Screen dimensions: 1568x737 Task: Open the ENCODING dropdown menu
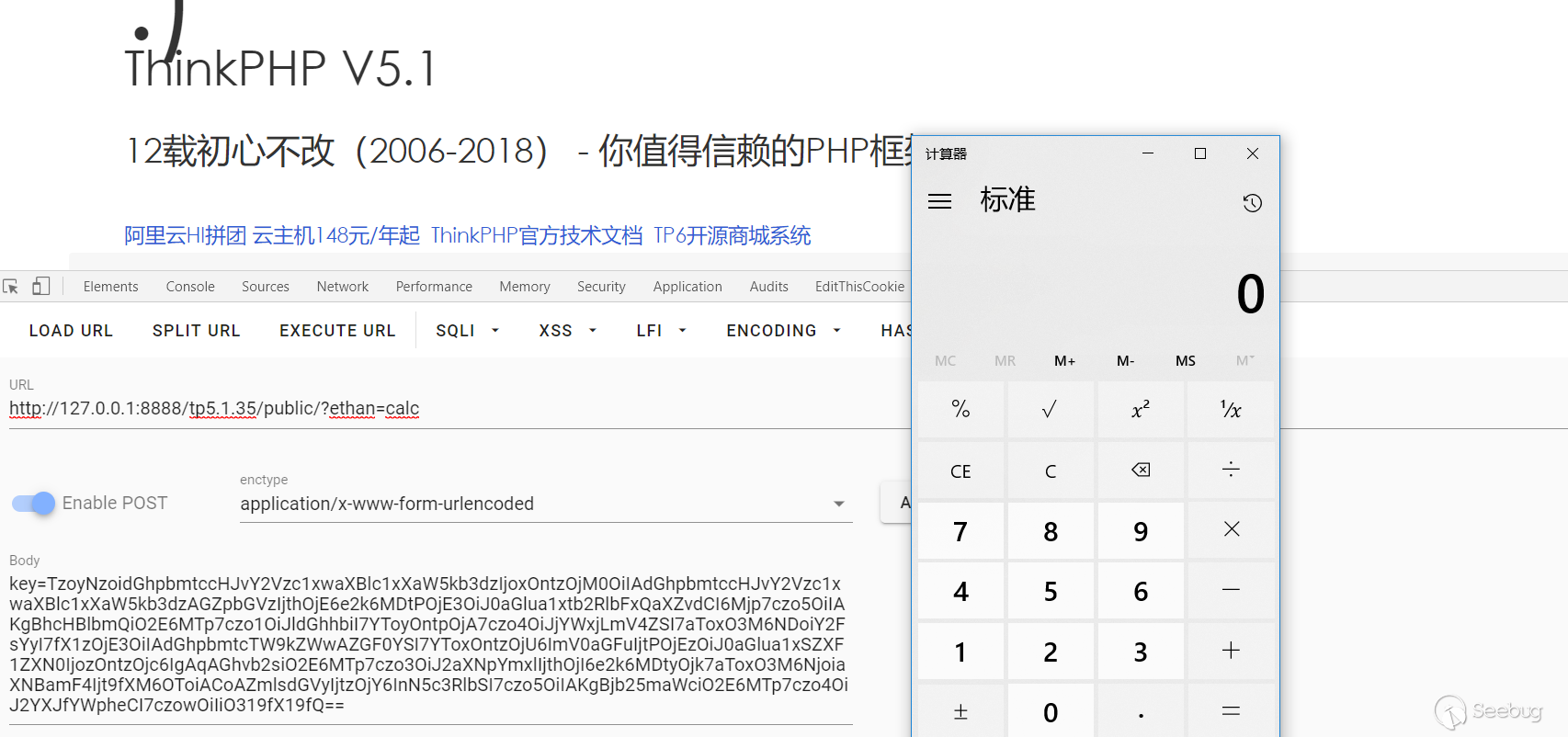(x=783, y=331)
